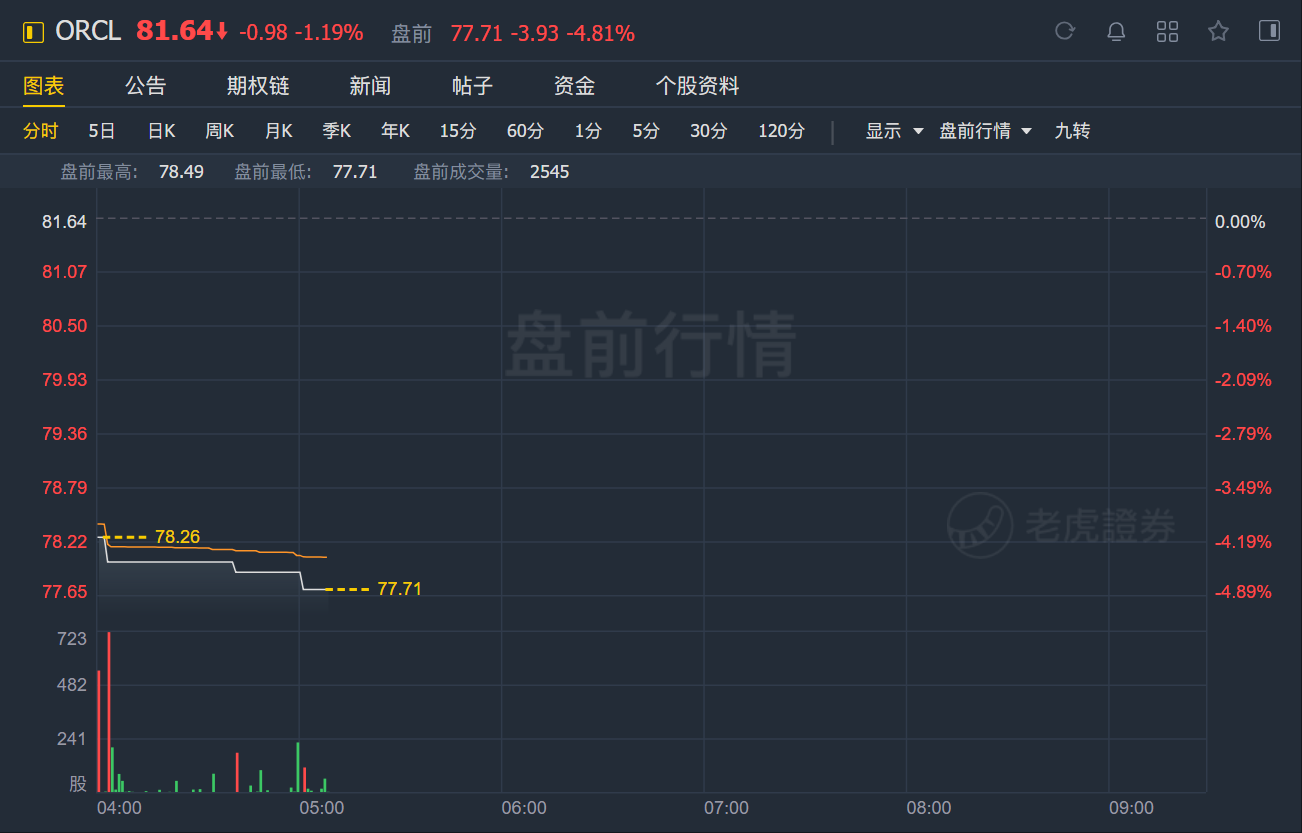
Task: Switch to the 新闻 news tab
Action: (370, 86)
